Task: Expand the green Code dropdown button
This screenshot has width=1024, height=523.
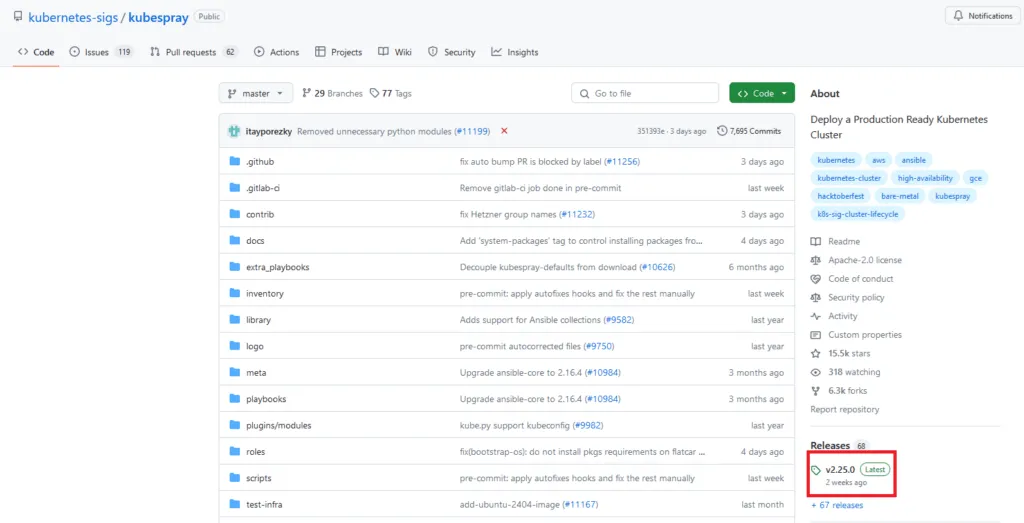Action: click(x=761, y=93)
